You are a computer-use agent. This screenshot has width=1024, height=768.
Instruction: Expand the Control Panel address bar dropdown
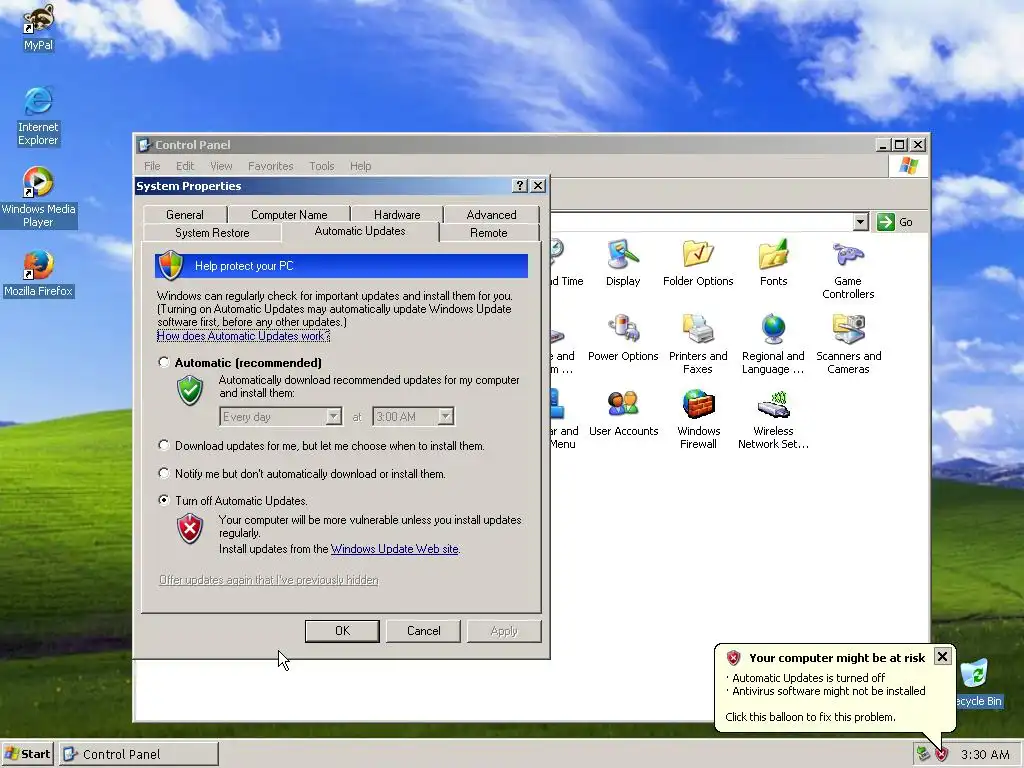860,222
